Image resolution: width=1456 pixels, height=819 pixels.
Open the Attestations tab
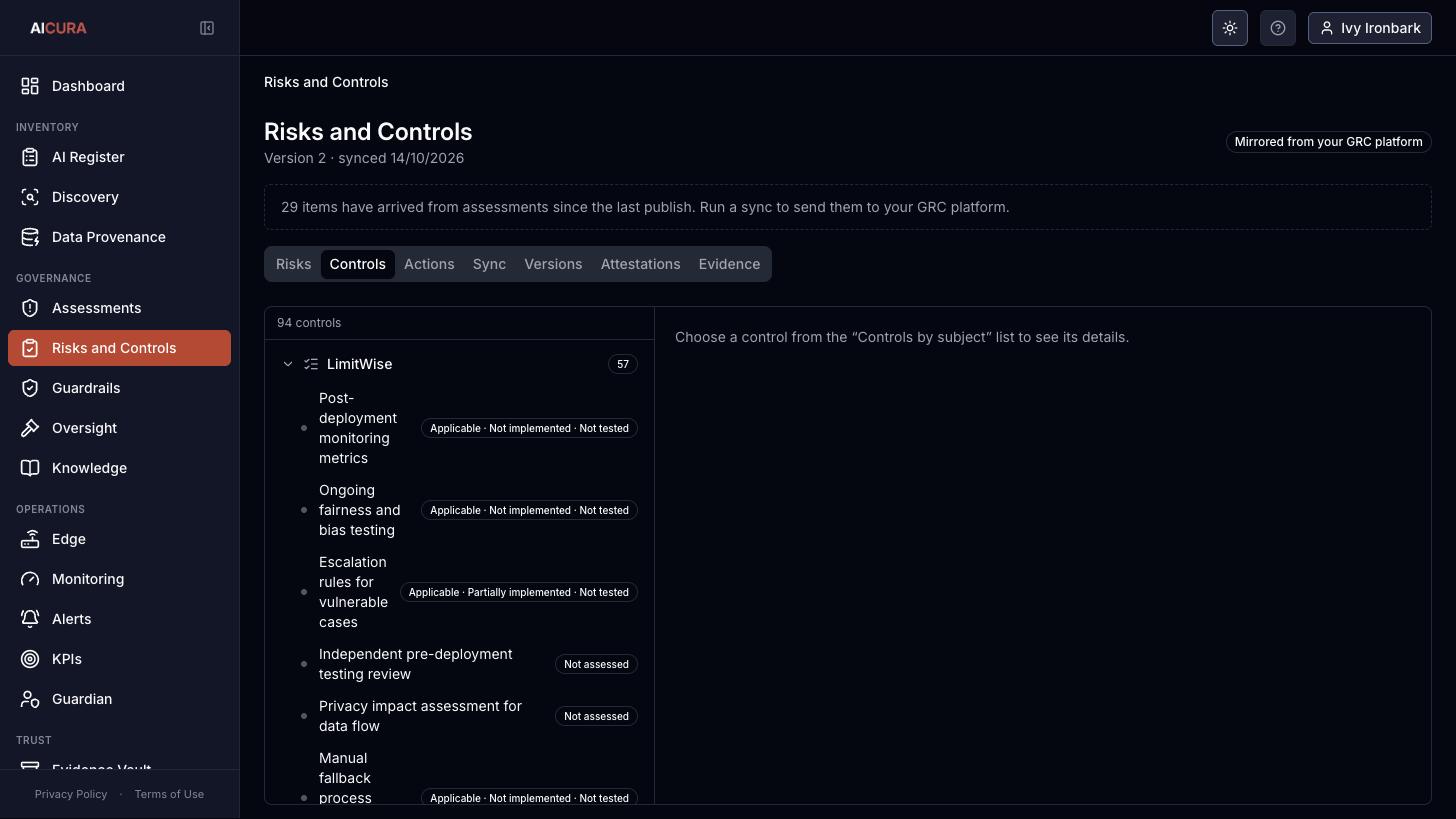pyautogui.click(x=640, y=264)
